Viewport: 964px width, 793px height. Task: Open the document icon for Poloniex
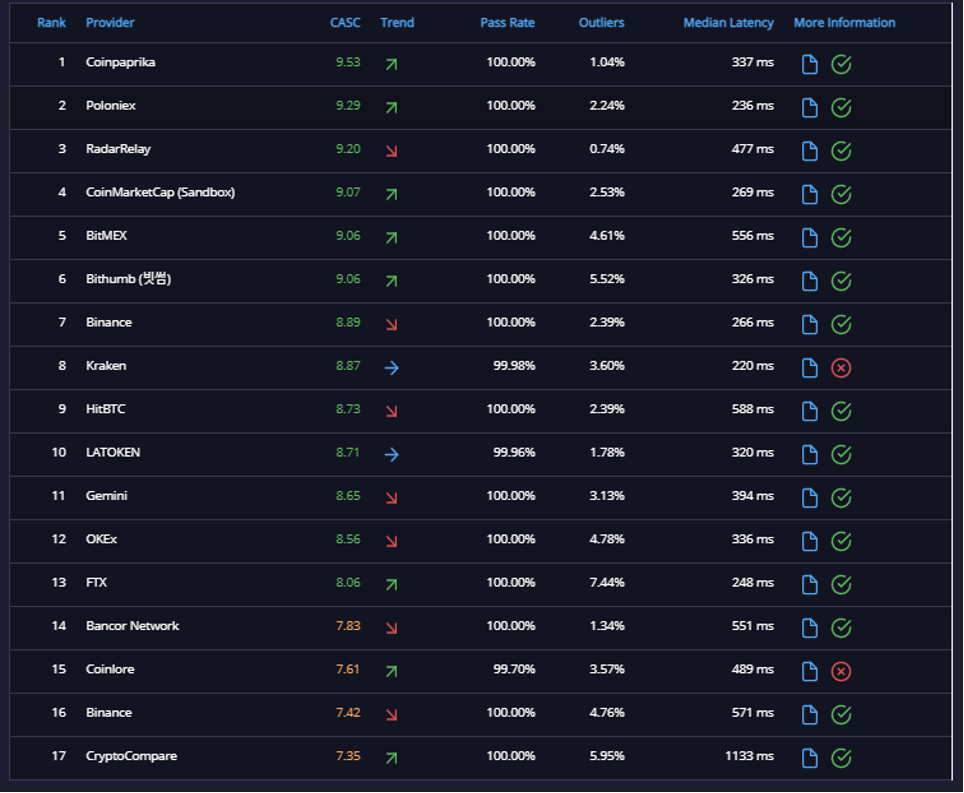810,108
